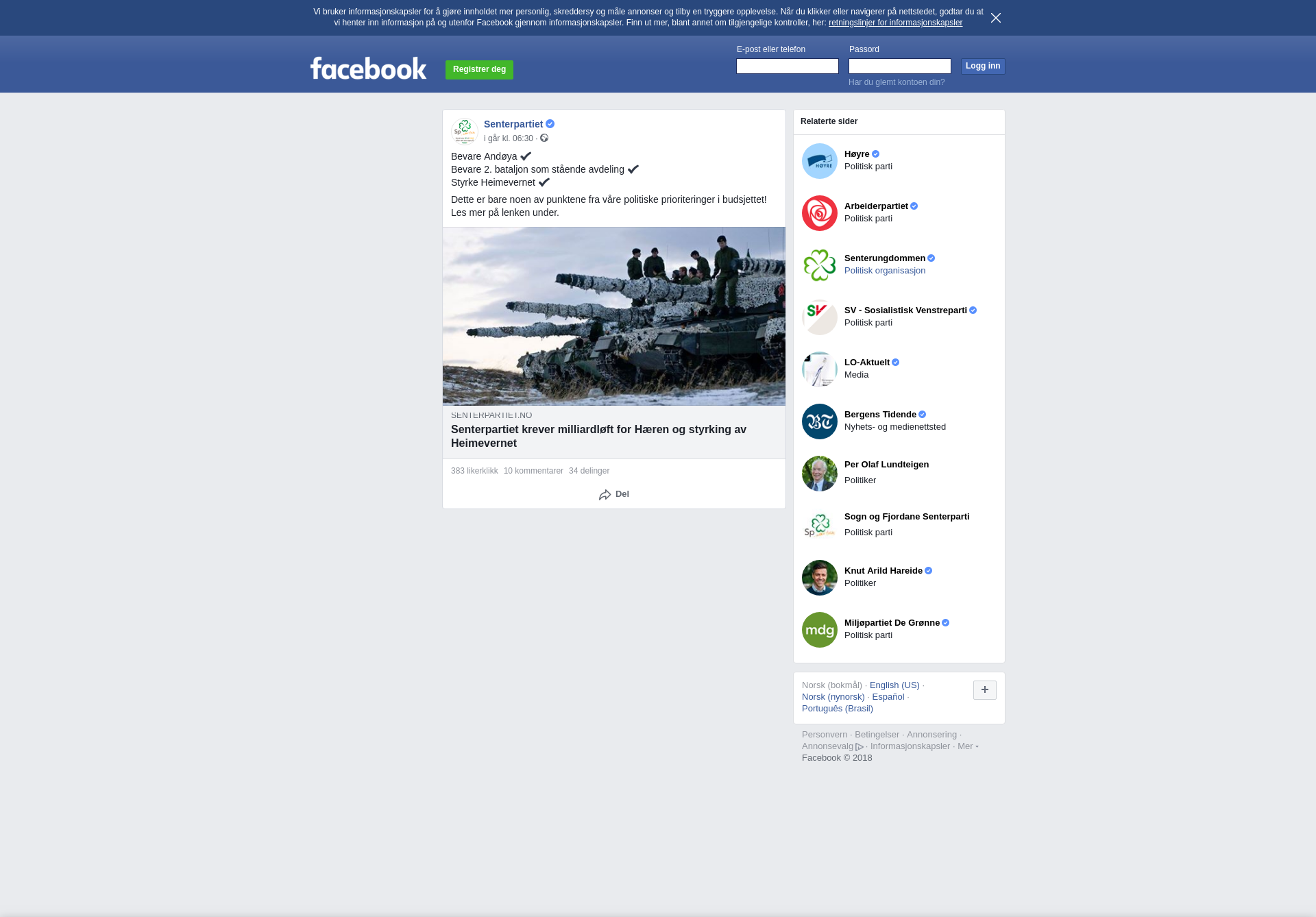Switch language to English (US)
This screenshot has height=917, width=1316.
(x=894, y=685)
